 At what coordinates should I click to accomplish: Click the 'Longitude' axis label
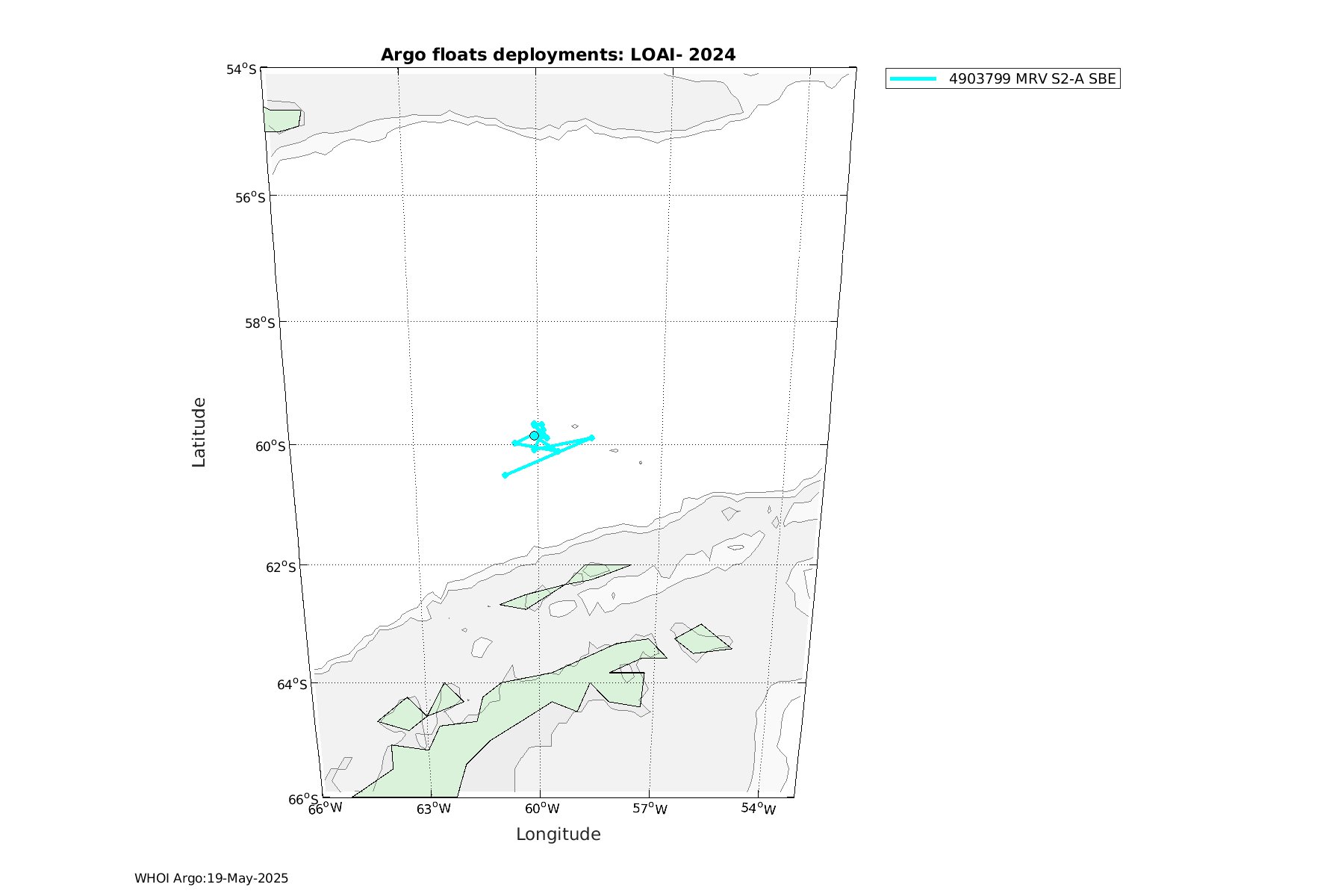558,834
